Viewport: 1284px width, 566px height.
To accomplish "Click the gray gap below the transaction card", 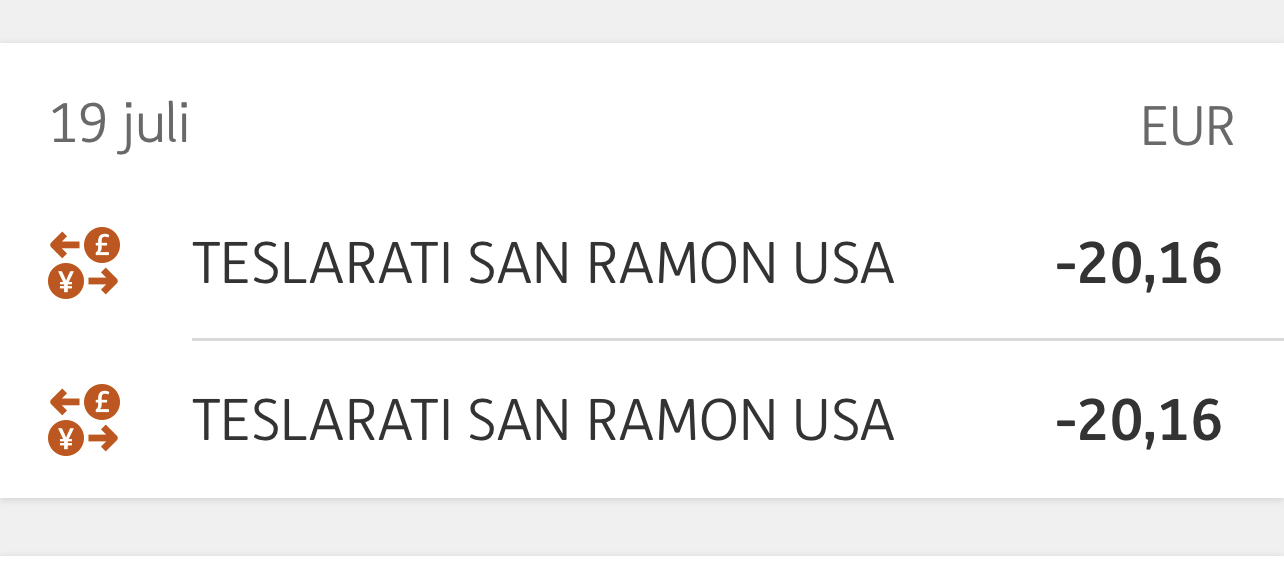I will click(x=642, y=526).
